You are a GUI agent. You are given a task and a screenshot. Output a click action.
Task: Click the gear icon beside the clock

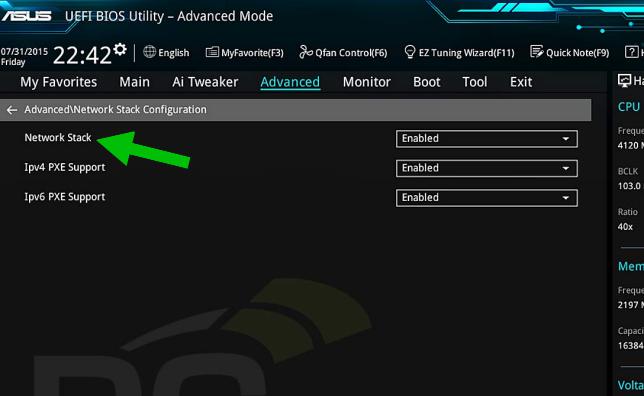click(120, 49)
